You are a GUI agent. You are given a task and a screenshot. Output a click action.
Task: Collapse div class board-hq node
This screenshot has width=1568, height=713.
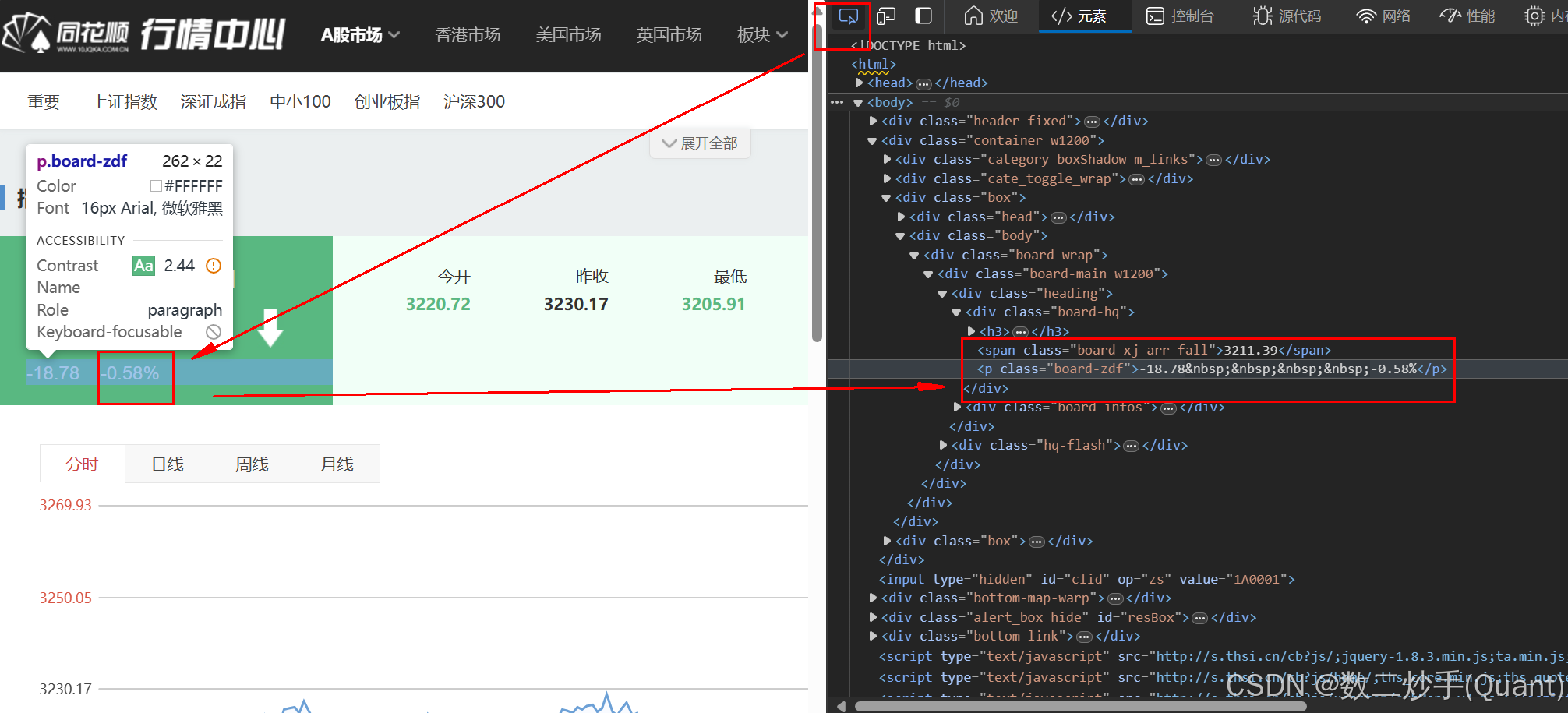pyautogui.click(x=956, y=312)
